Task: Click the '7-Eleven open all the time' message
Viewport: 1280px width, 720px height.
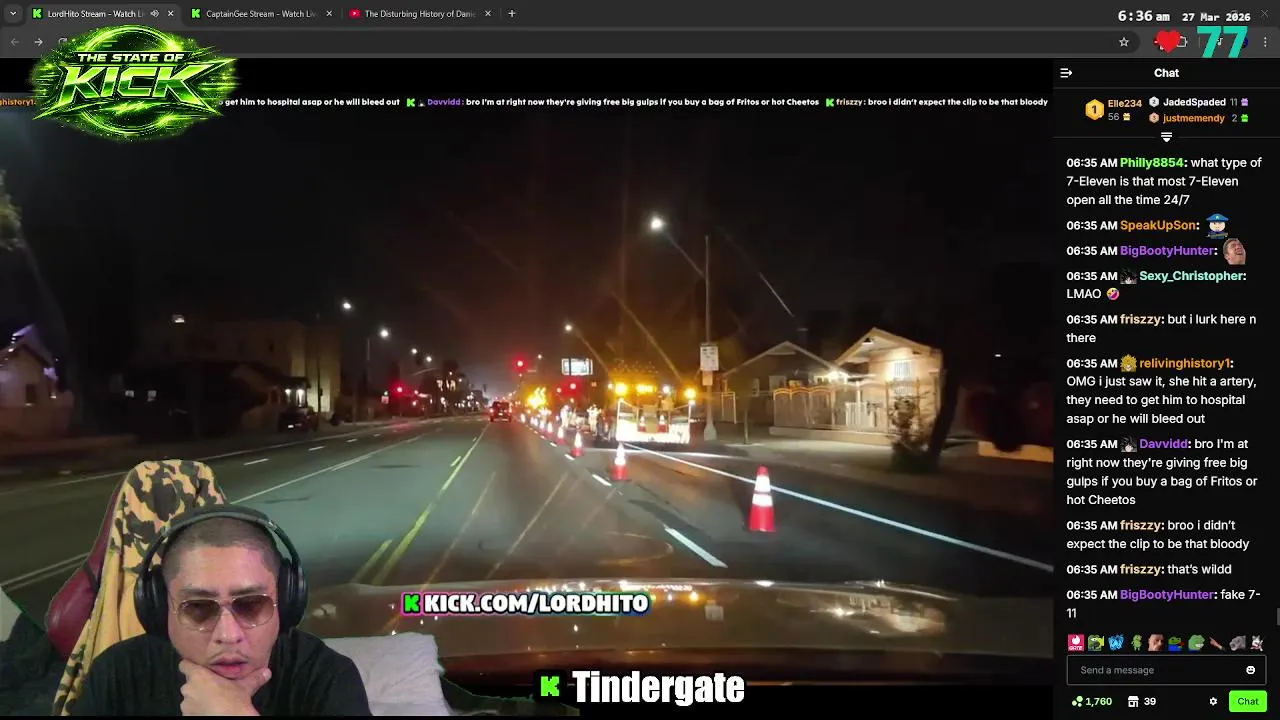Action: click(1164, 181)
